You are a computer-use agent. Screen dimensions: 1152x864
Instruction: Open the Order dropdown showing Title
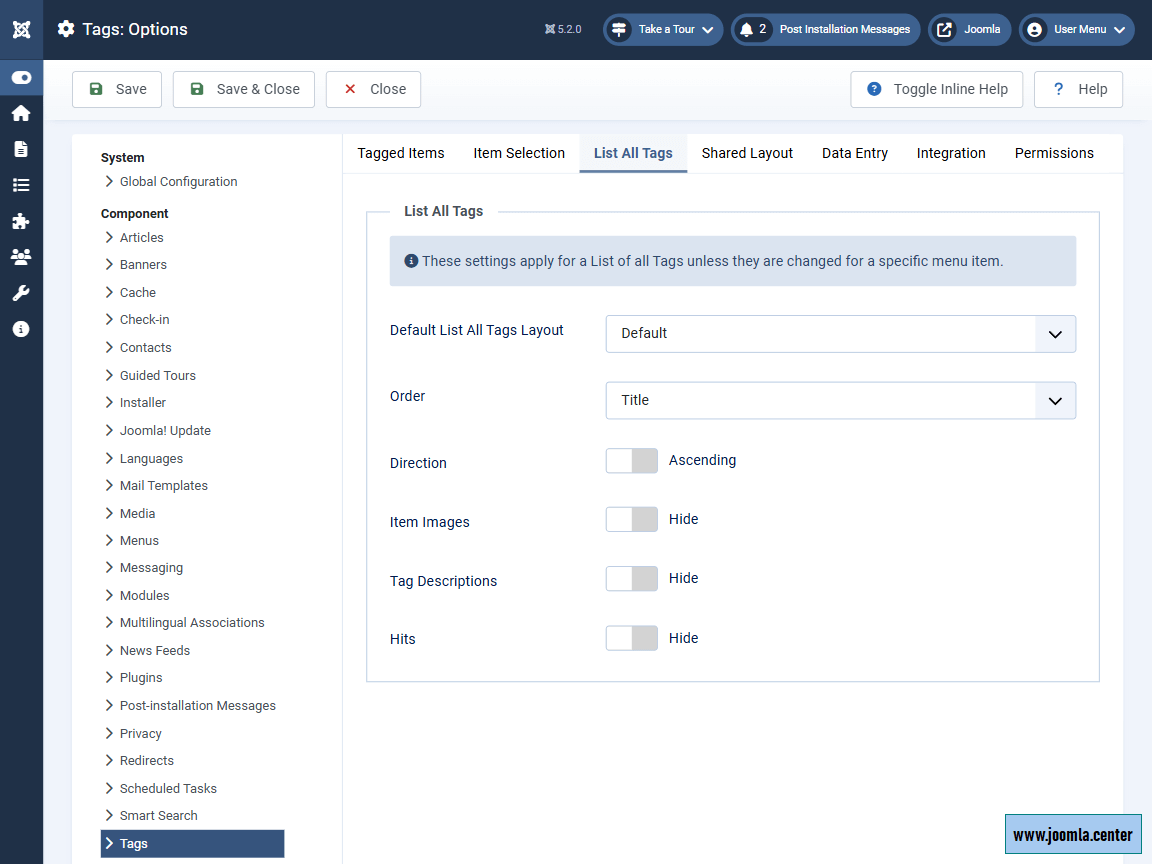click(x=840, y=400)
